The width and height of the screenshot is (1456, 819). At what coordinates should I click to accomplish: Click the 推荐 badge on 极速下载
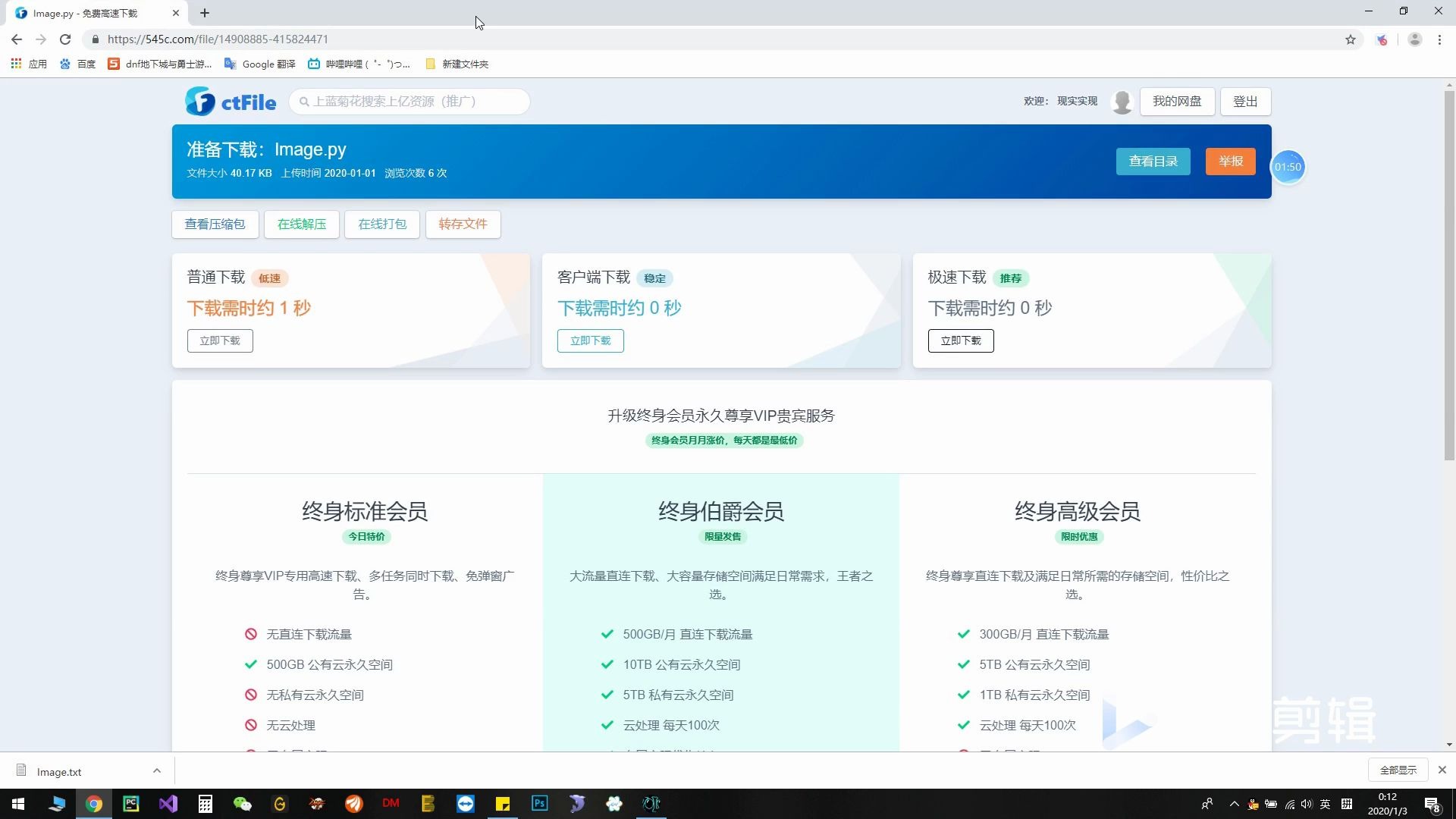tap(1010, 278)
